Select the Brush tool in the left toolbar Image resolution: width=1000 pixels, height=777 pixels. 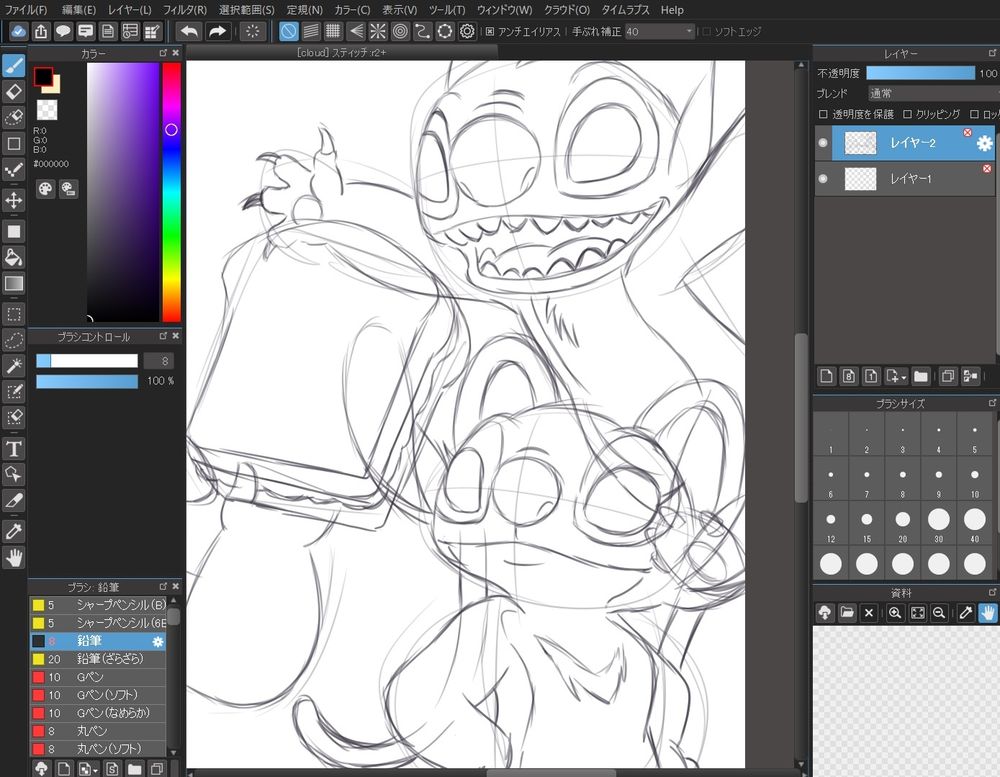tap(14, 65)
